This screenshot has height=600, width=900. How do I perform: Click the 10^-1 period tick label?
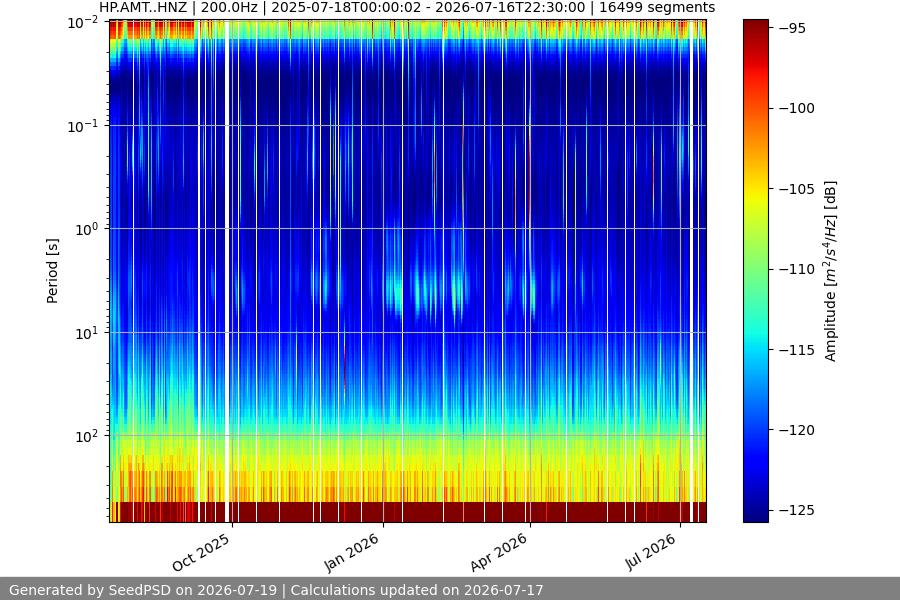(x=83, y=126)
